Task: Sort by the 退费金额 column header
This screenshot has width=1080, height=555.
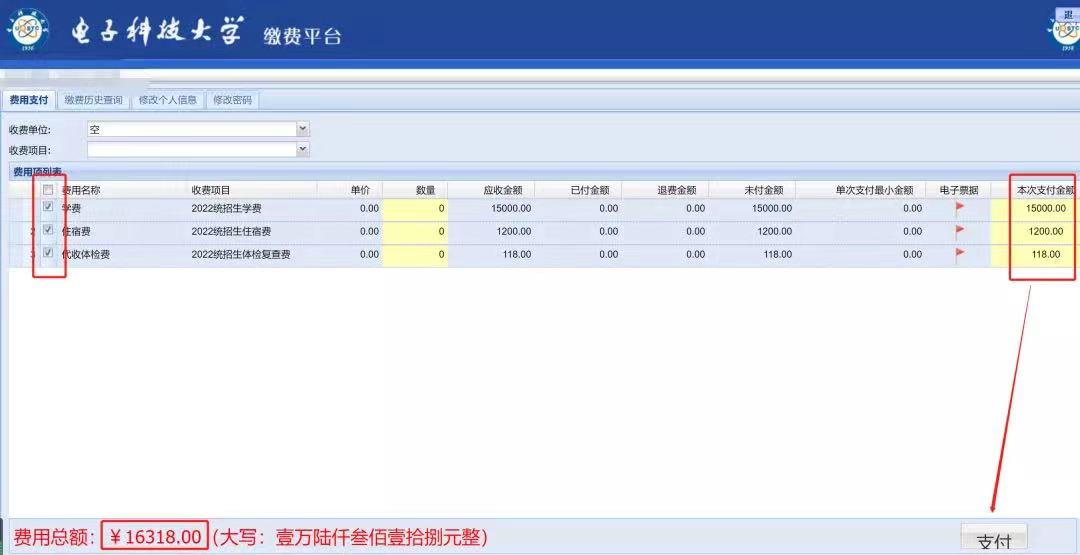Action: tap(676, 190)
